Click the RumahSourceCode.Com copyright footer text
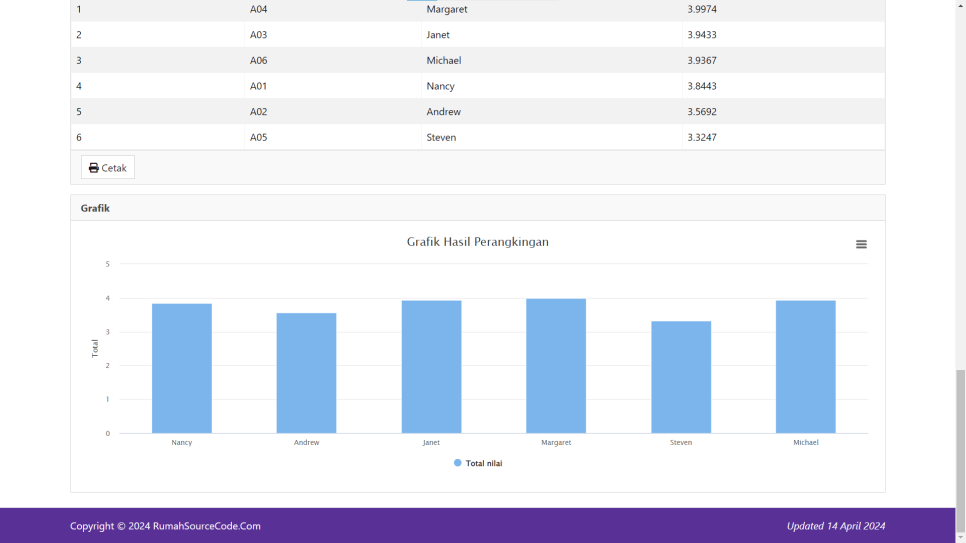This screenshot has height=543, width=966. click(165, 526)
